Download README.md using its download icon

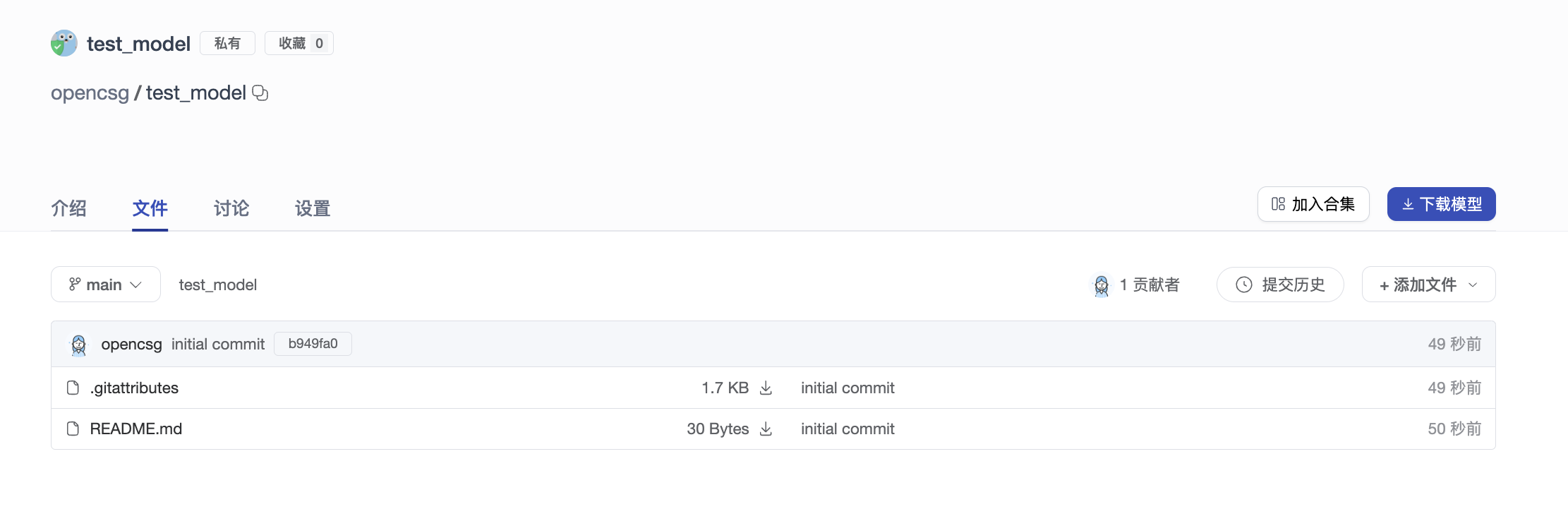click(x=766, y=429)
